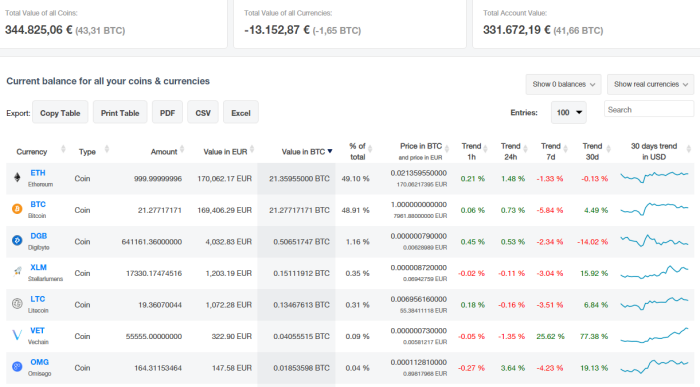Click the orange Bitcoin coin icon
700x387 pixels.
[17, 209]
